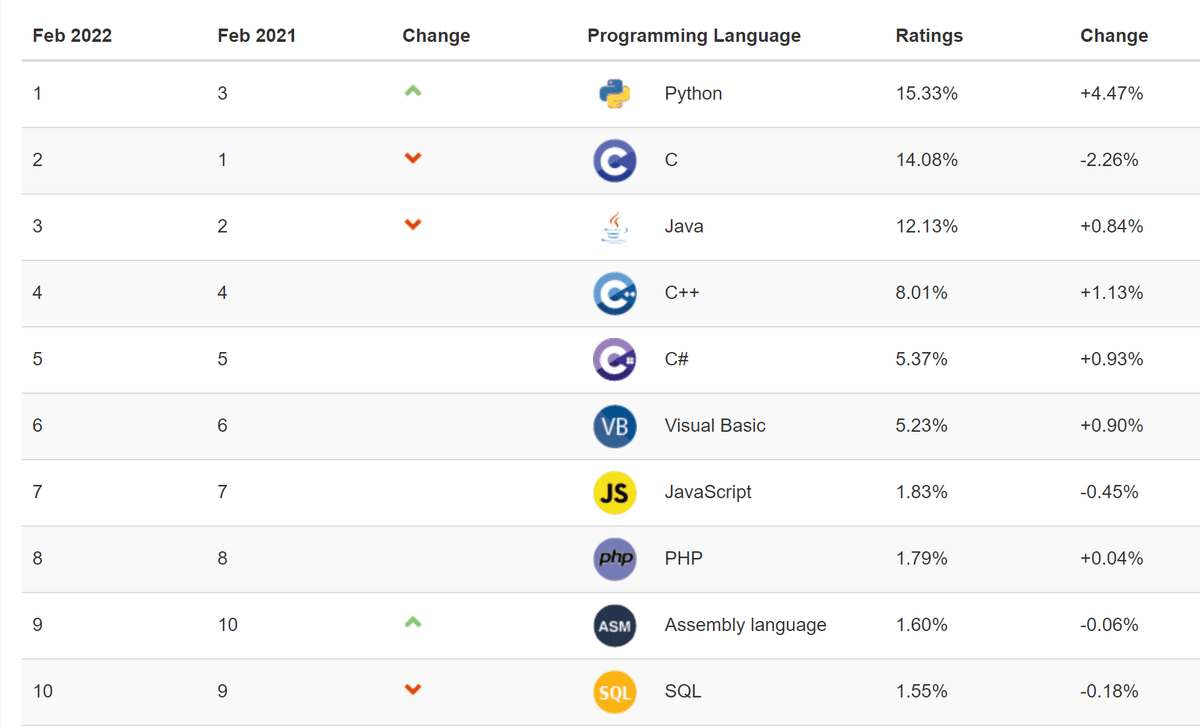Click the green up arrow in Assembly row
Screen dimensions: 1200x728
point(413,622)
